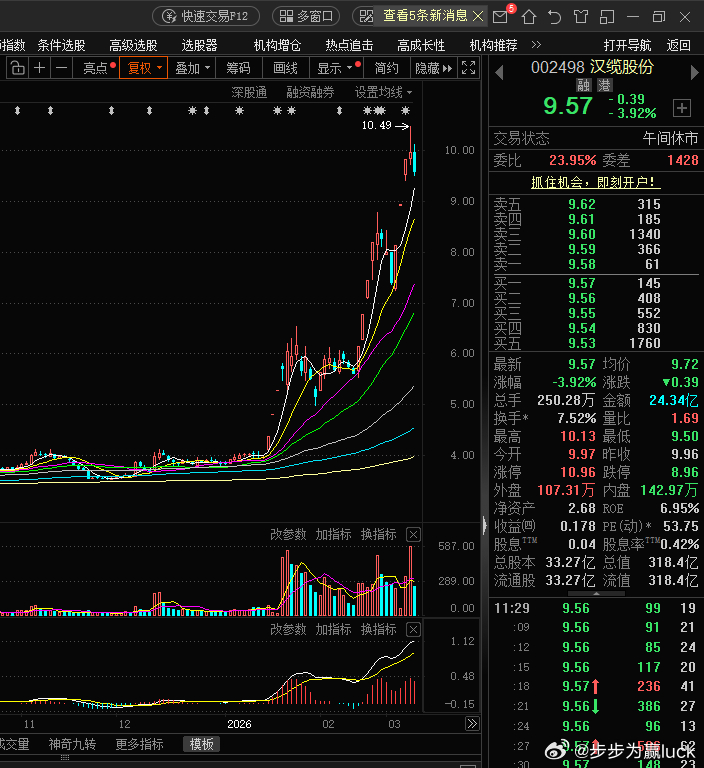Click 返回 button
704x768 pixels.
click(679, 46)
